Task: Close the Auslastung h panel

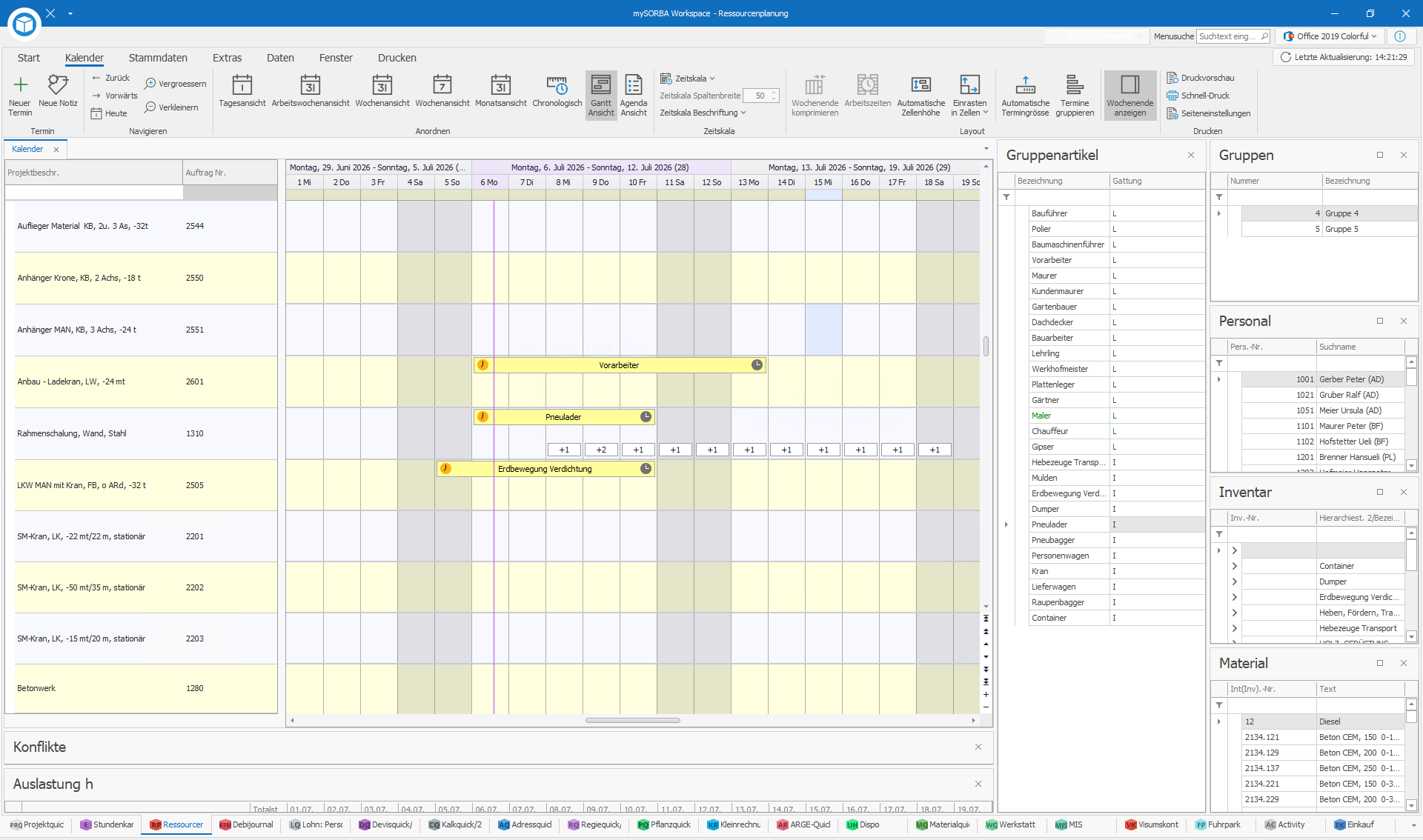Action: point(978,784)
